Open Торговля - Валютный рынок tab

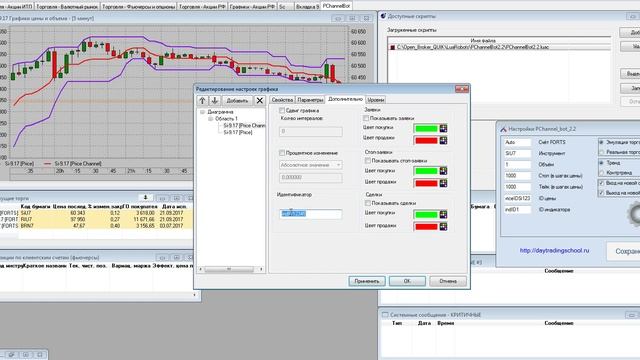67,7
